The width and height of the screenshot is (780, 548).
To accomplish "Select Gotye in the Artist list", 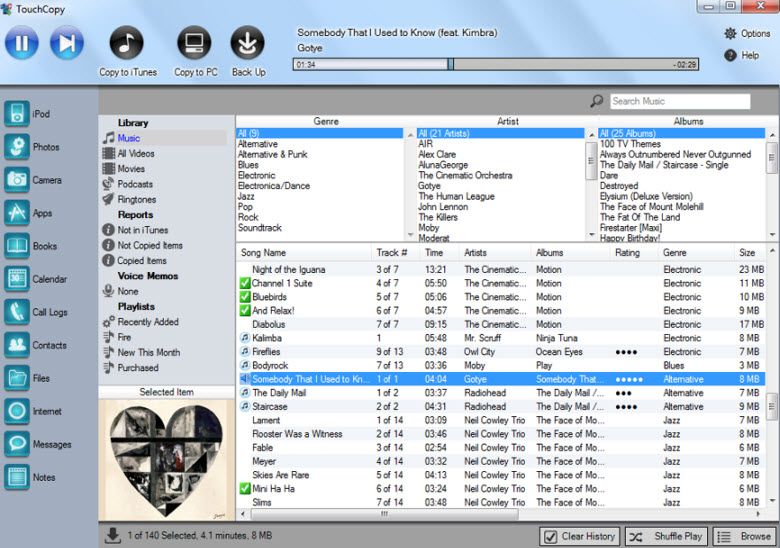I will (x=500, y=186).
